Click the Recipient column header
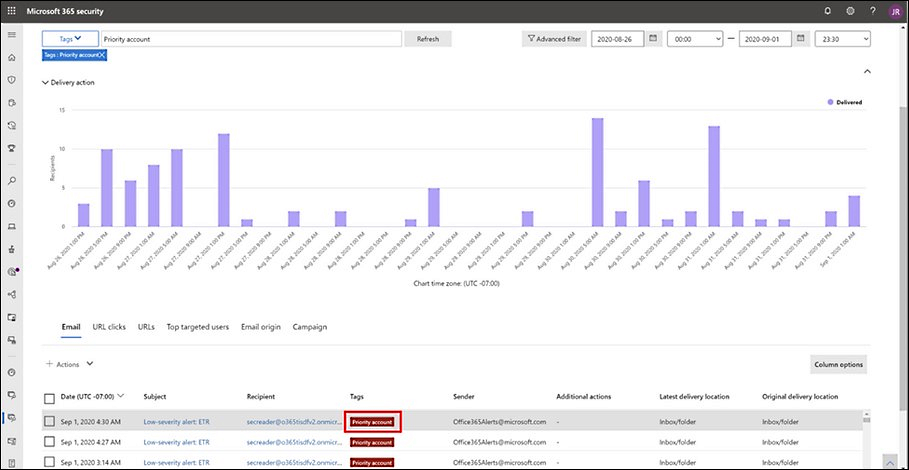The image size is (909, 470). coord(261,396)
